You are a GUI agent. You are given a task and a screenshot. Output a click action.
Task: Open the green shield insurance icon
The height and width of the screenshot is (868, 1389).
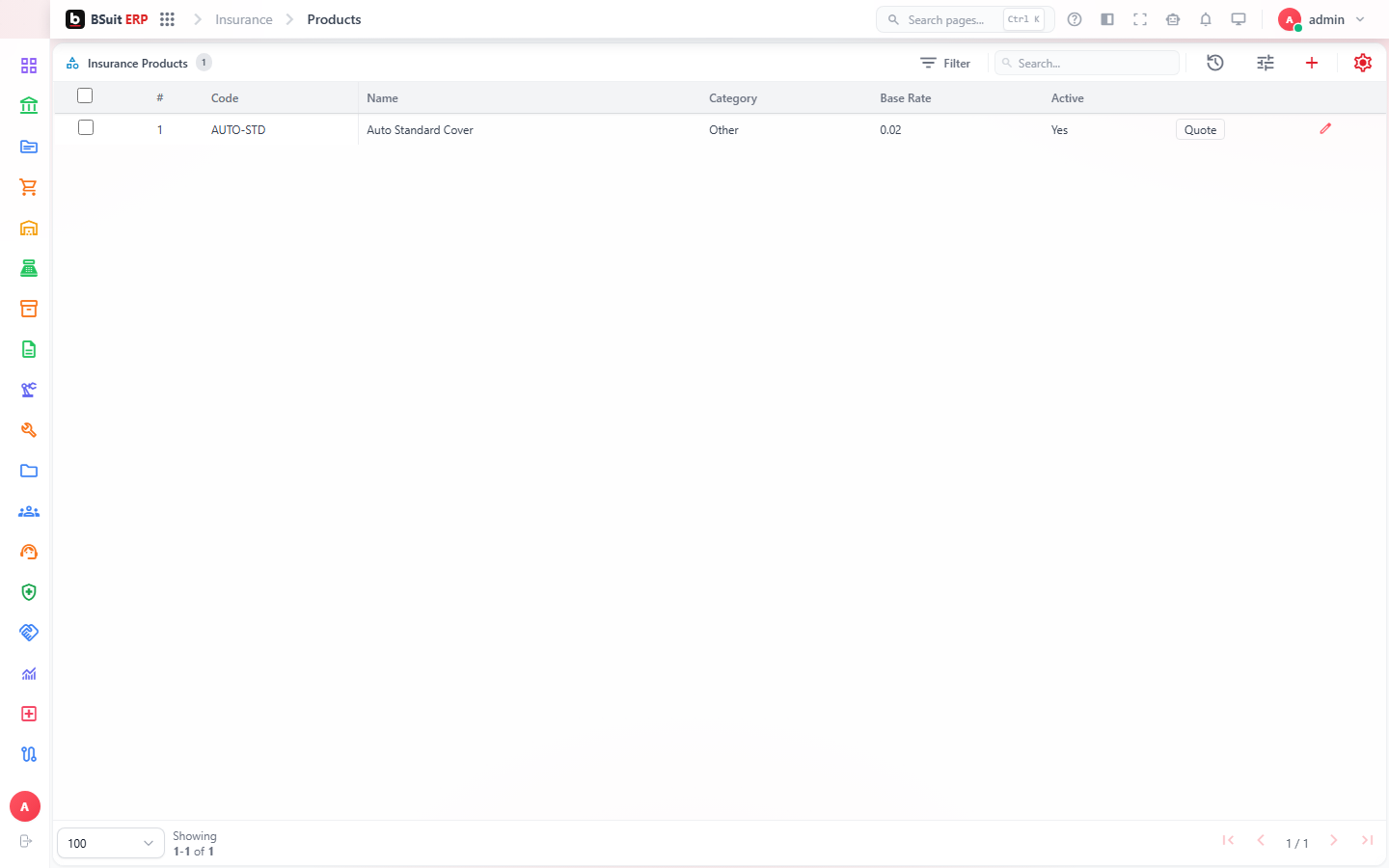pyautogui.click(x=29, y=592)
